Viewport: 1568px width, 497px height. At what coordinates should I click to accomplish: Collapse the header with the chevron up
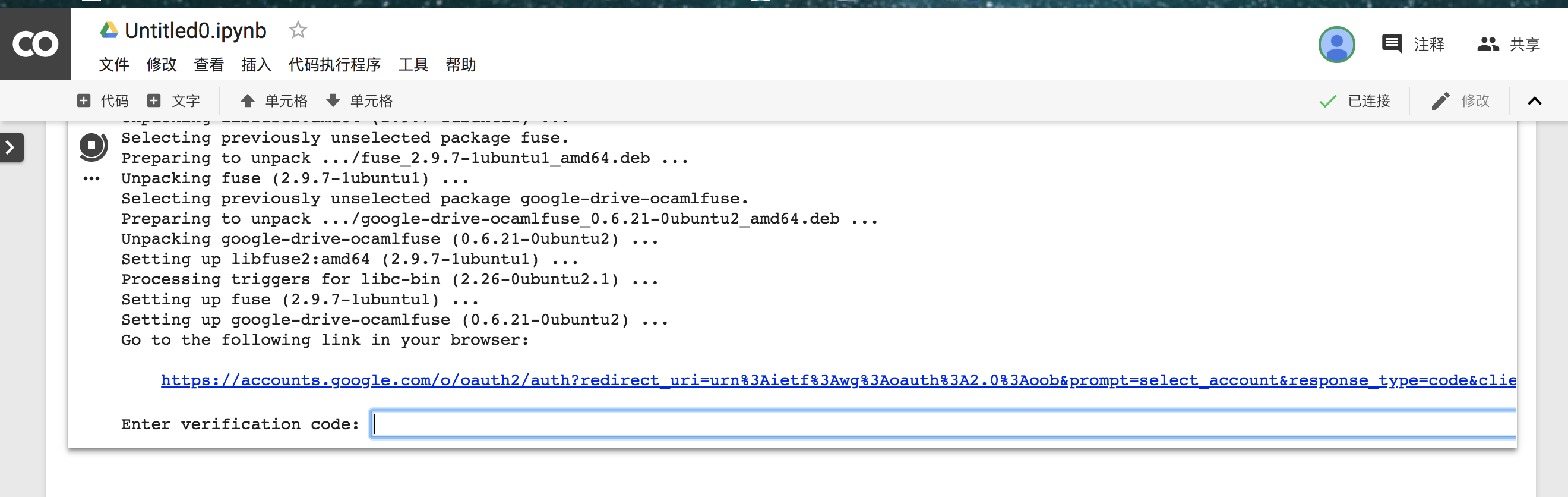tap(1535, 101)
